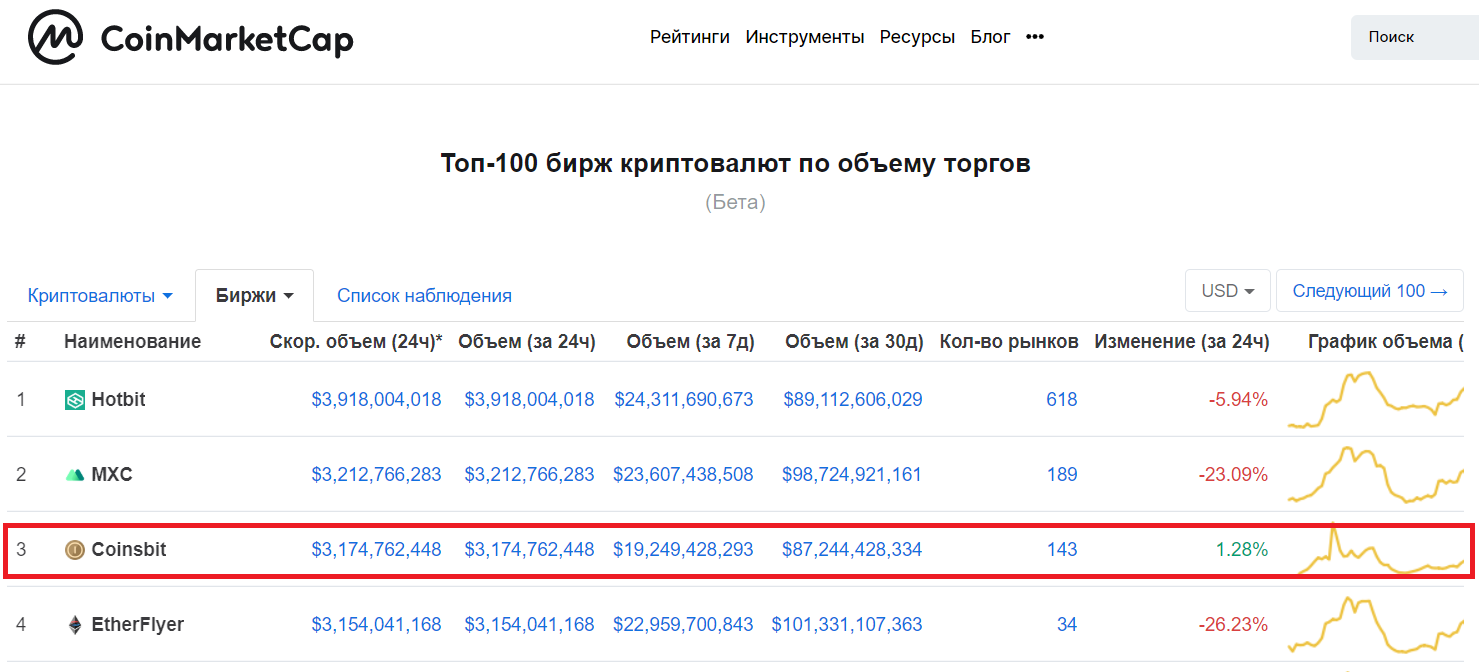Viewport: 1479px width, 672px height.
Task: Open the Coinsbit exchange link
Action: [x=129, y=549]
